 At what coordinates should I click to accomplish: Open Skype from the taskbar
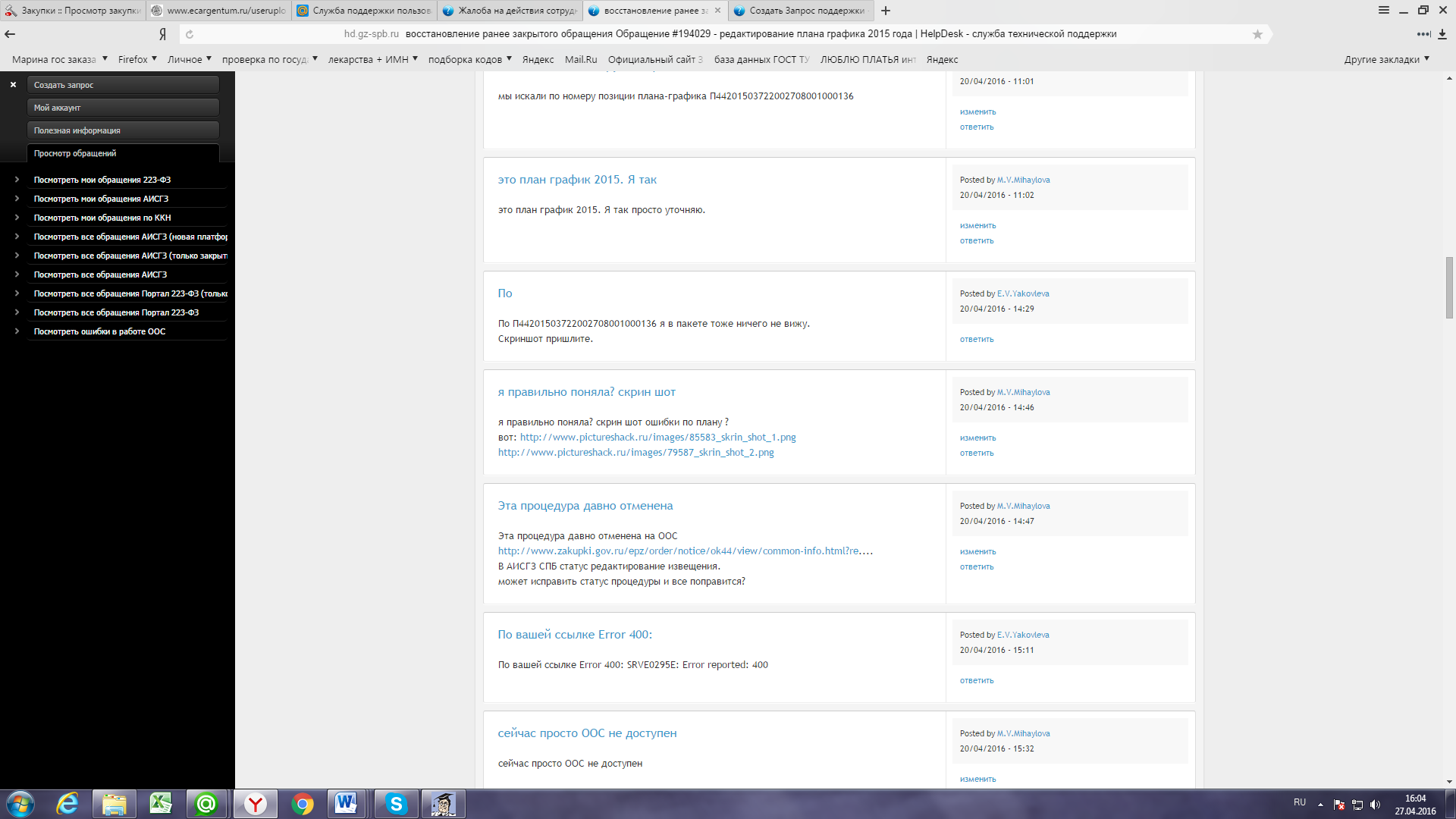click(396, 804)
